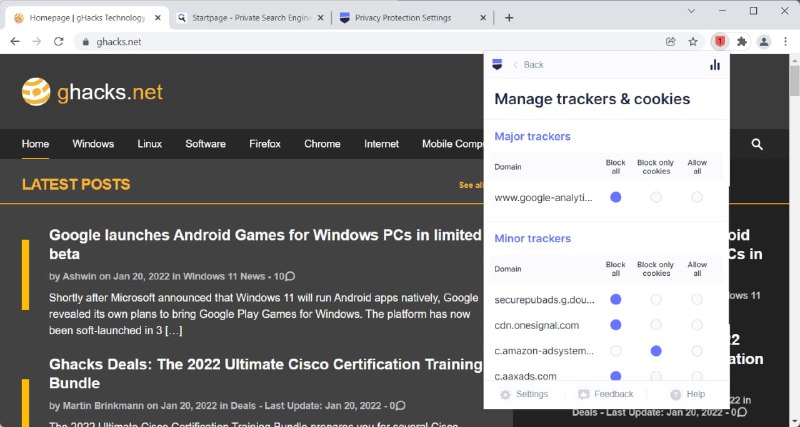This screenshot has width=800, height=427.
Task: Select Block all for www.google-analytics
Action: [x=616, y=197]
